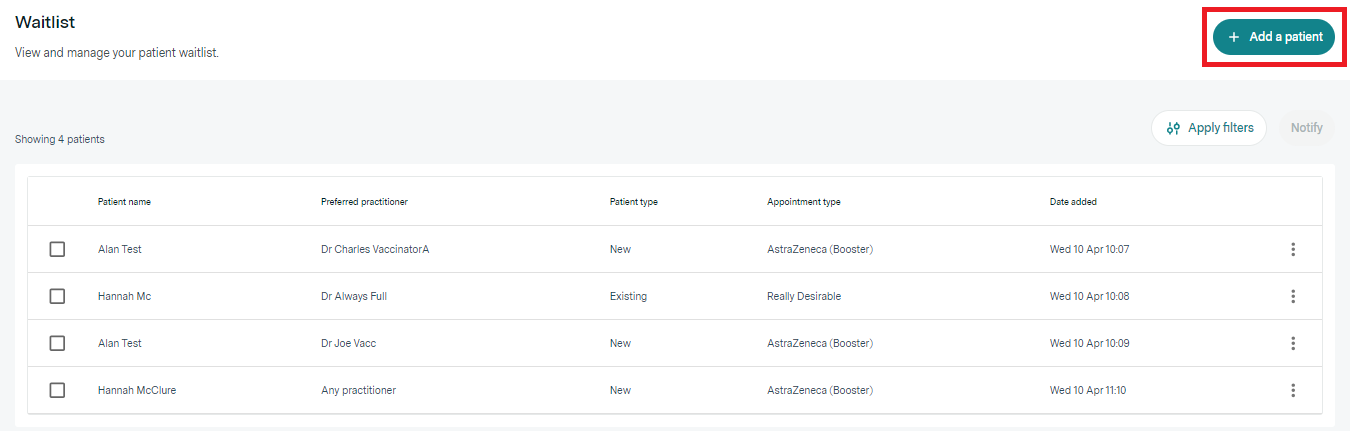Tick the checkbox for Hannah Mc
1350x431 pixels.
pos(57,296)
